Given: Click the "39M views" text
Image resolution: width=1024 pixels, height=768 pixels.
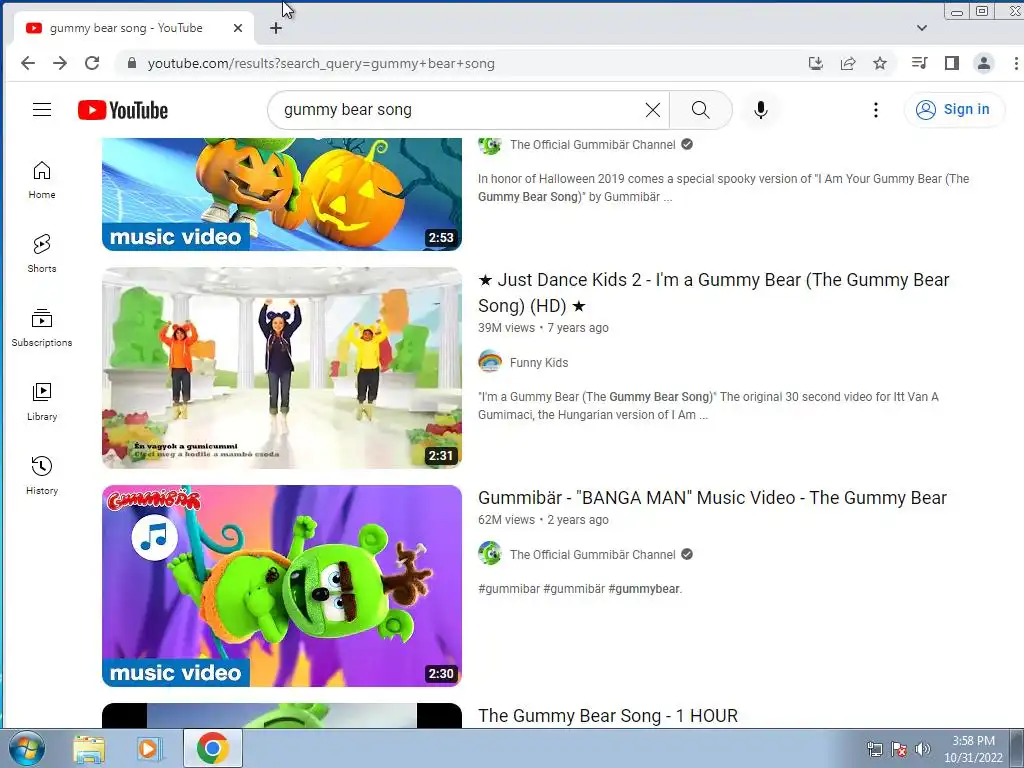Looking at the screenshot, I should [x=506, y=328].
